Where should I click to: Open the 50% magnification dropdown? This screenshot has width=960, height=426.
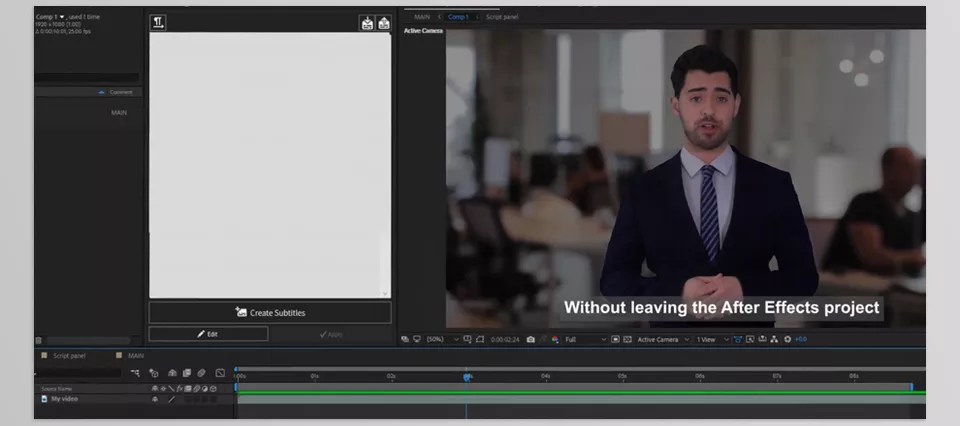point(442,339)
